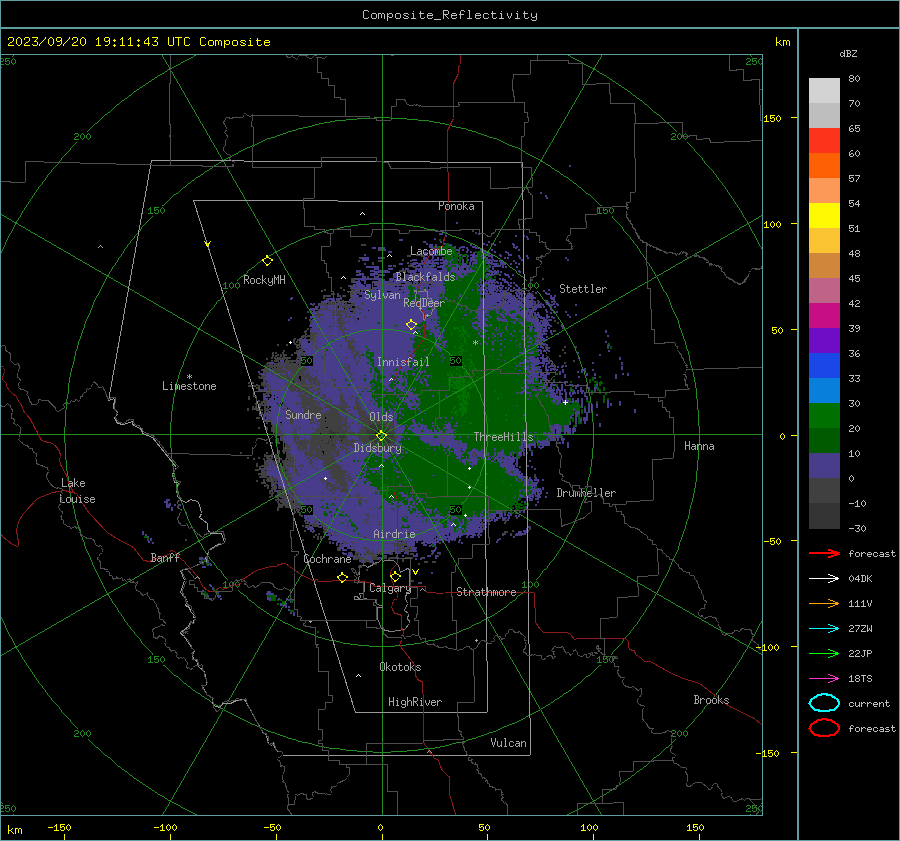Click the Lacombe town label
The image size is (900, 841).
[x=431, y=251]
